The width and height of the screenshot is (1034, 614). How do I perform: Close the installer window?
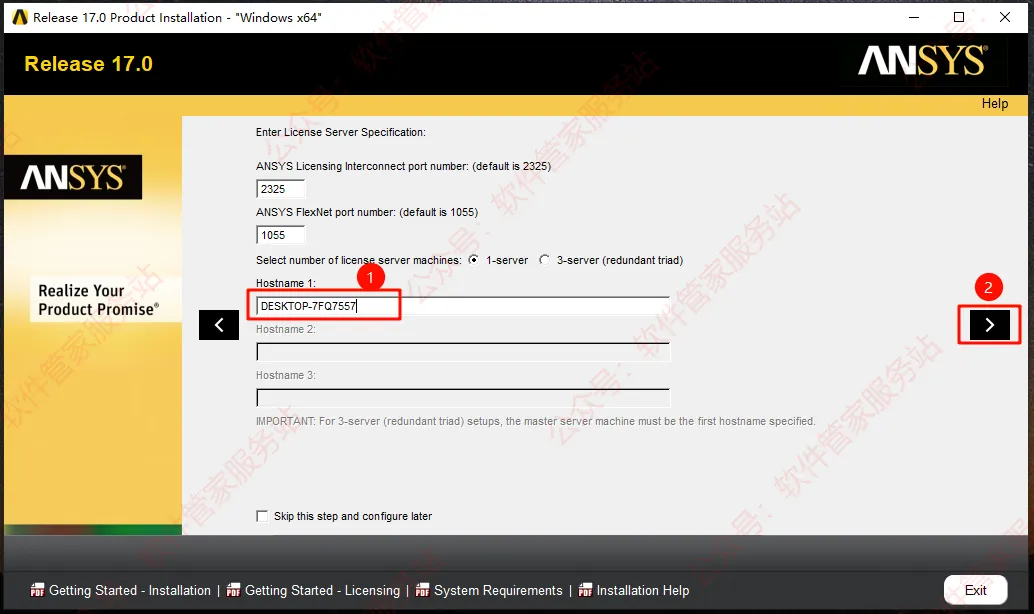1004,17
